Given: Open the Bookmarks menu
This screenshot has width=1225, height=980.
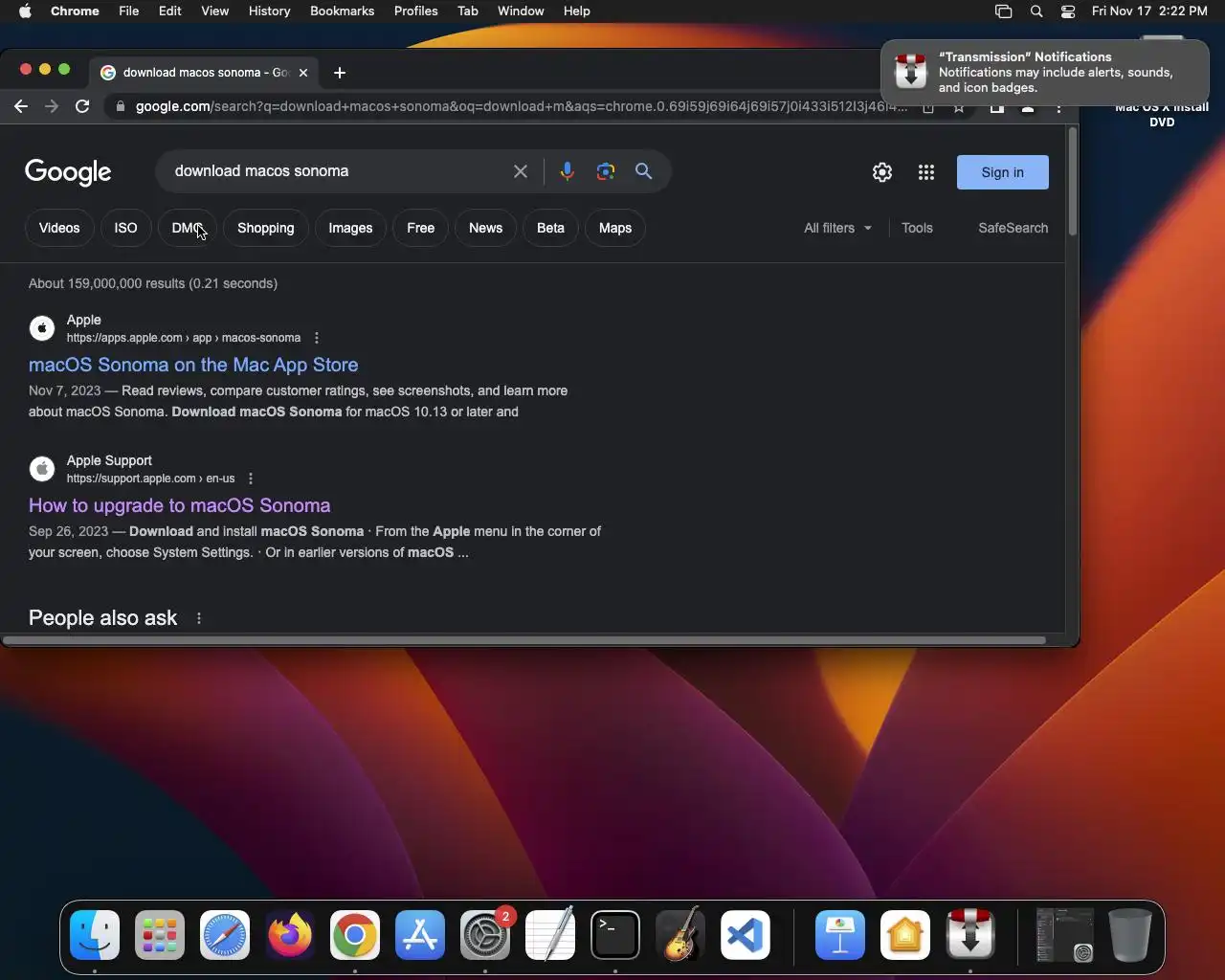Looking at the screenshot, I should [342, 11].
